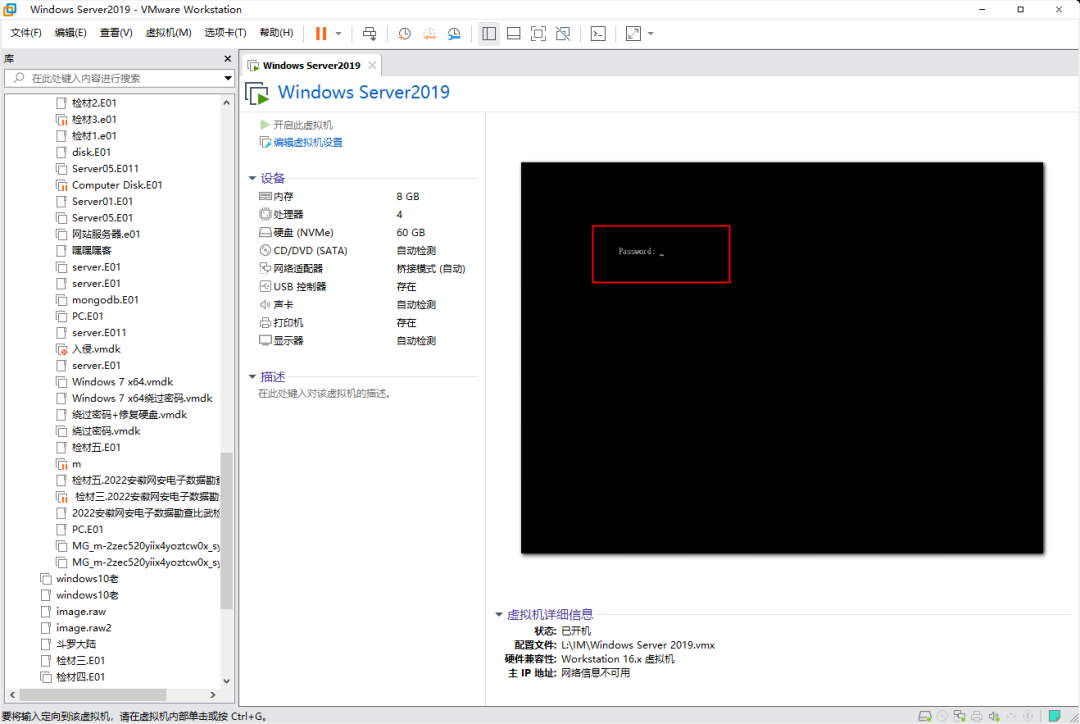Collapse the 虚拟机详细信息 section

pyautogui.click(x=499, y=614)
